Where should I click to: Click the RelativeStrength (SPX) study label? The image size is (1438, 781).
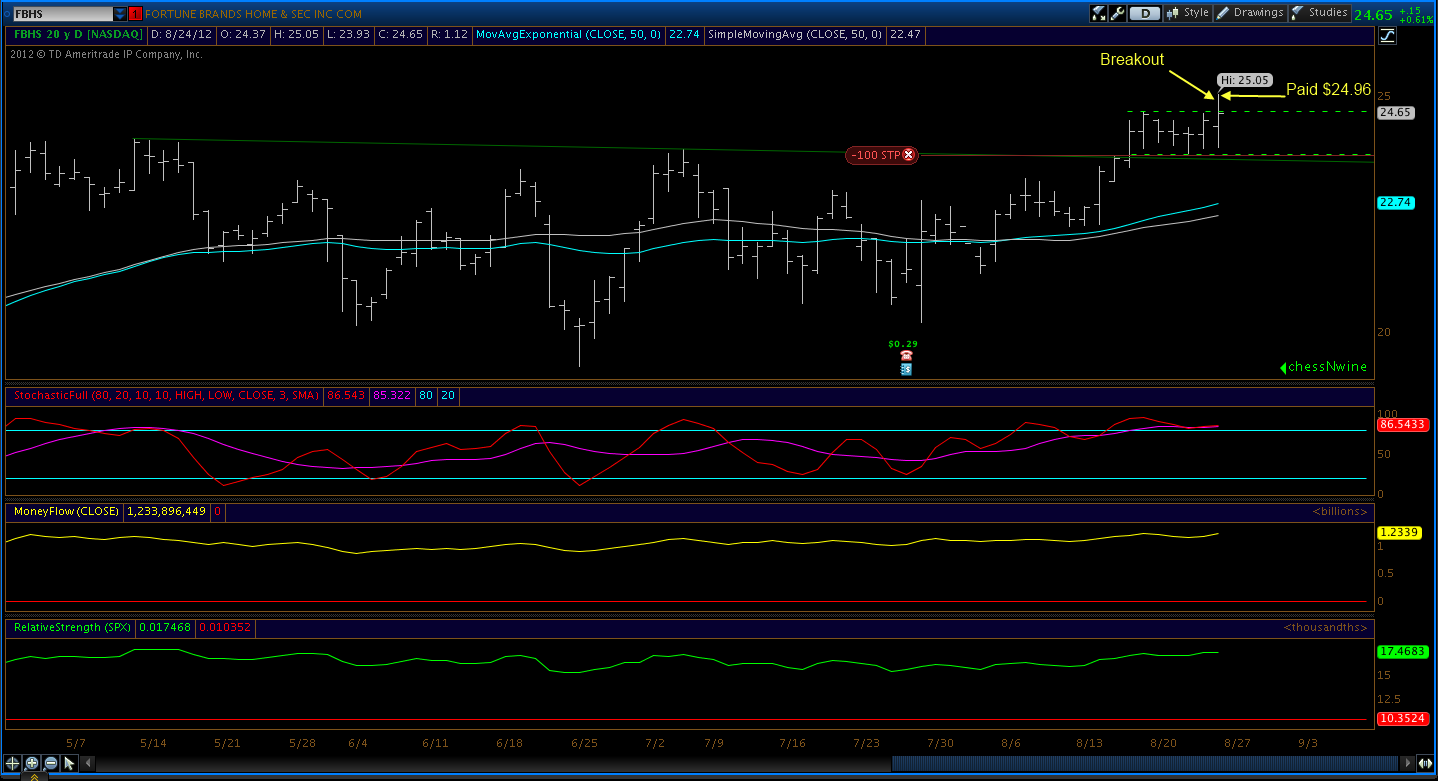[71, 628]
